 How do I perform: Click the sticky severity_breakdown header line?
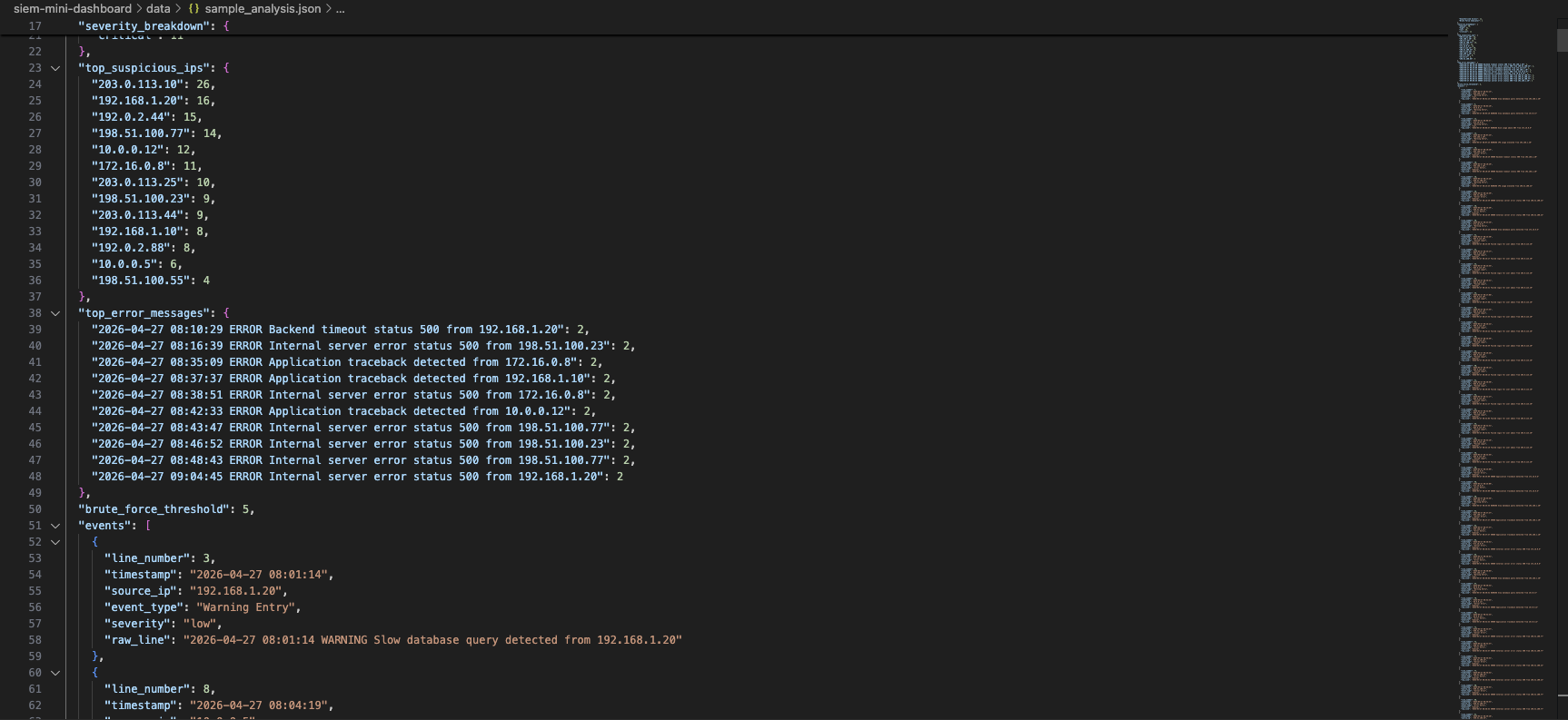[x=154, y=26]
